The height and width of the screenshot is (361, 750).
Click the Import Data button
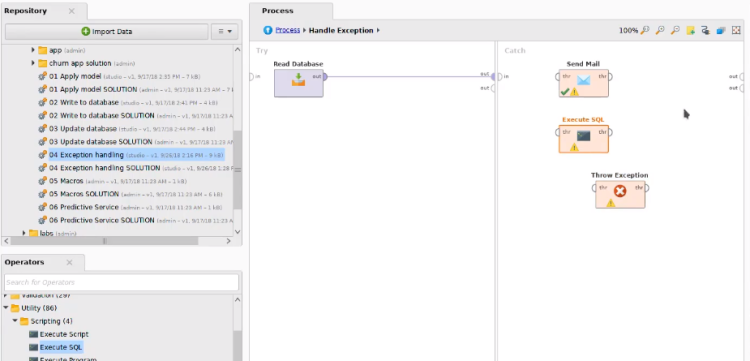(107, 32)
